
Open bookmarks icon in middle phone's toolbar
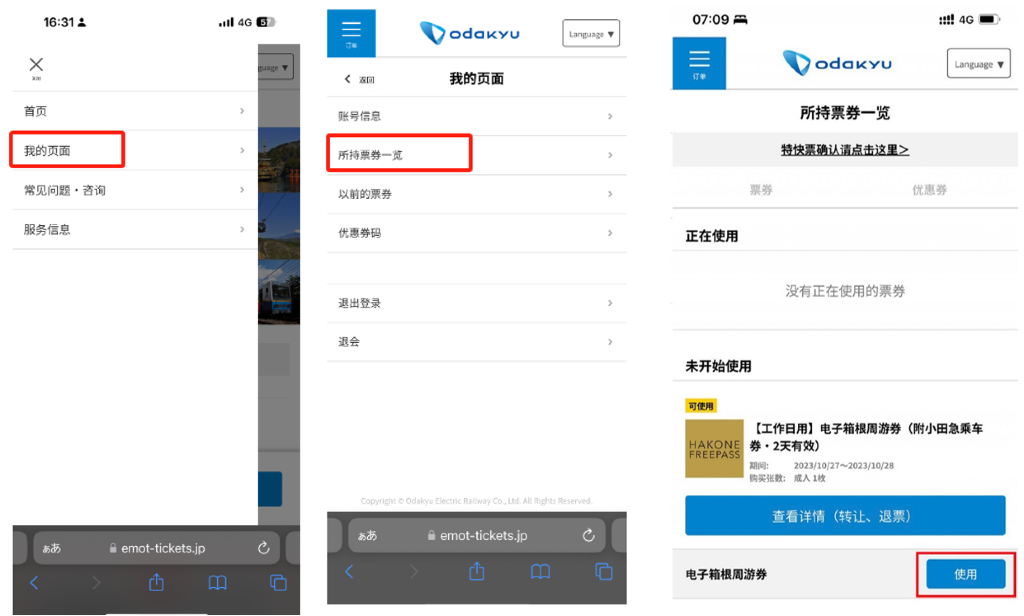click(540, 571)
